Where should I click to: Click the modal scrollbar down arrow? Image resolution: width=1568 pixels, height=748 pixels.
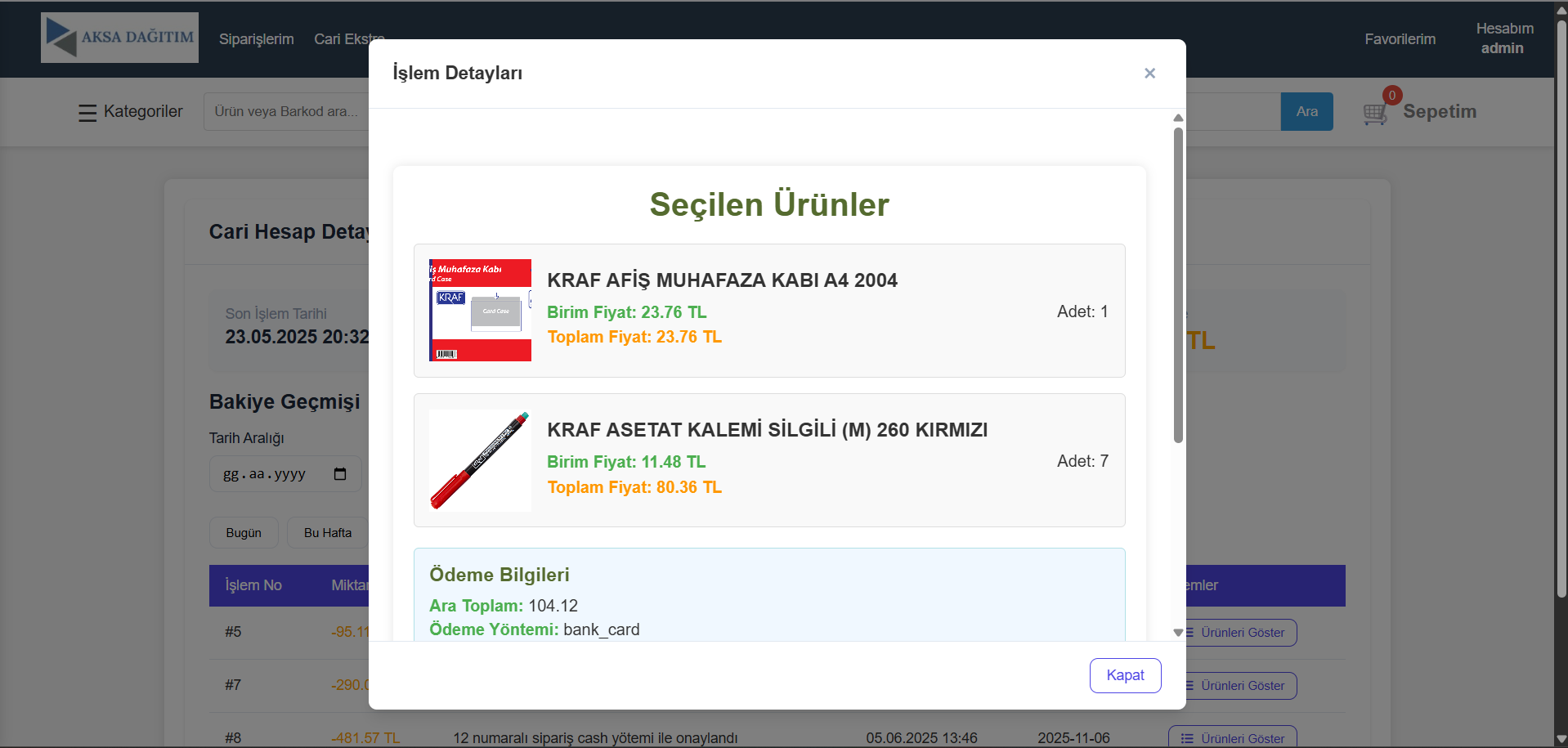coord(1178,633)
